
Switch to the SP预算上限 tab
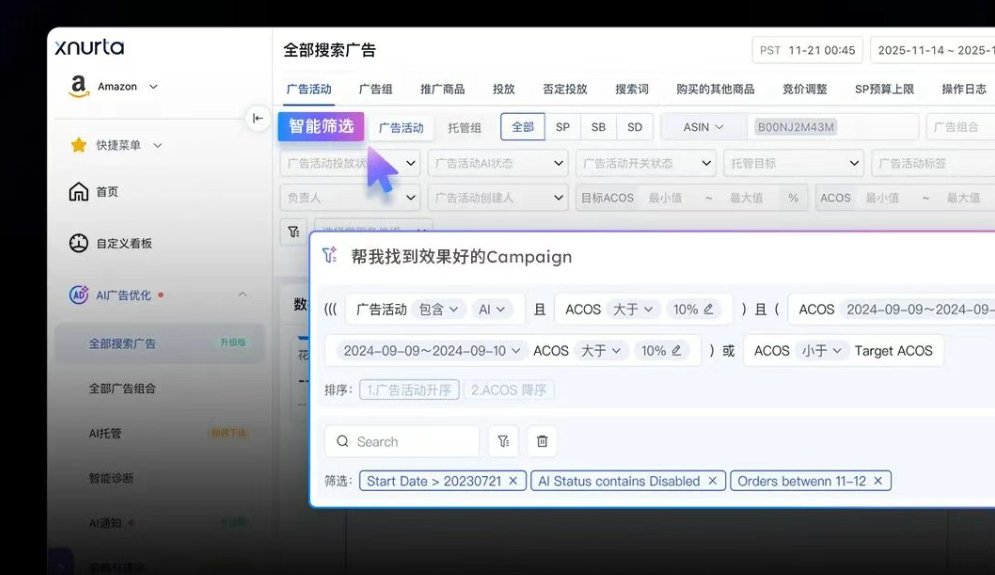coord(885,89)
